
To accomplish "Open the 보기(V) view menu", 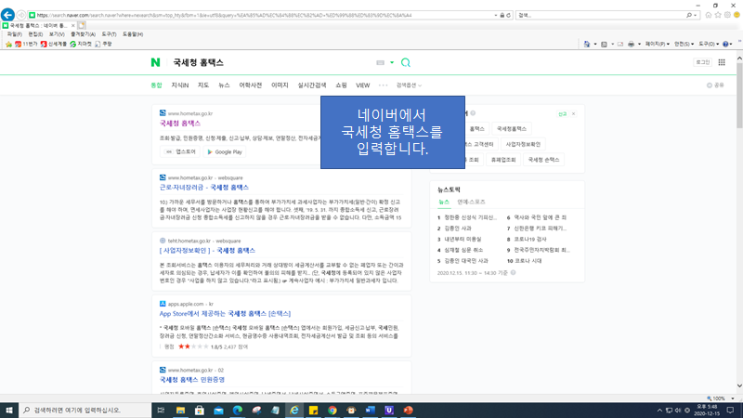I will (x=56, y=34).
